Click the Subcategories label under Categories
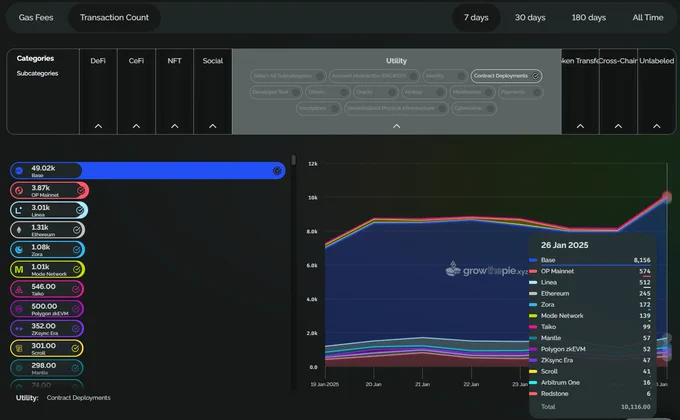Viewport: 680px width, 420px height. [37, 73]
